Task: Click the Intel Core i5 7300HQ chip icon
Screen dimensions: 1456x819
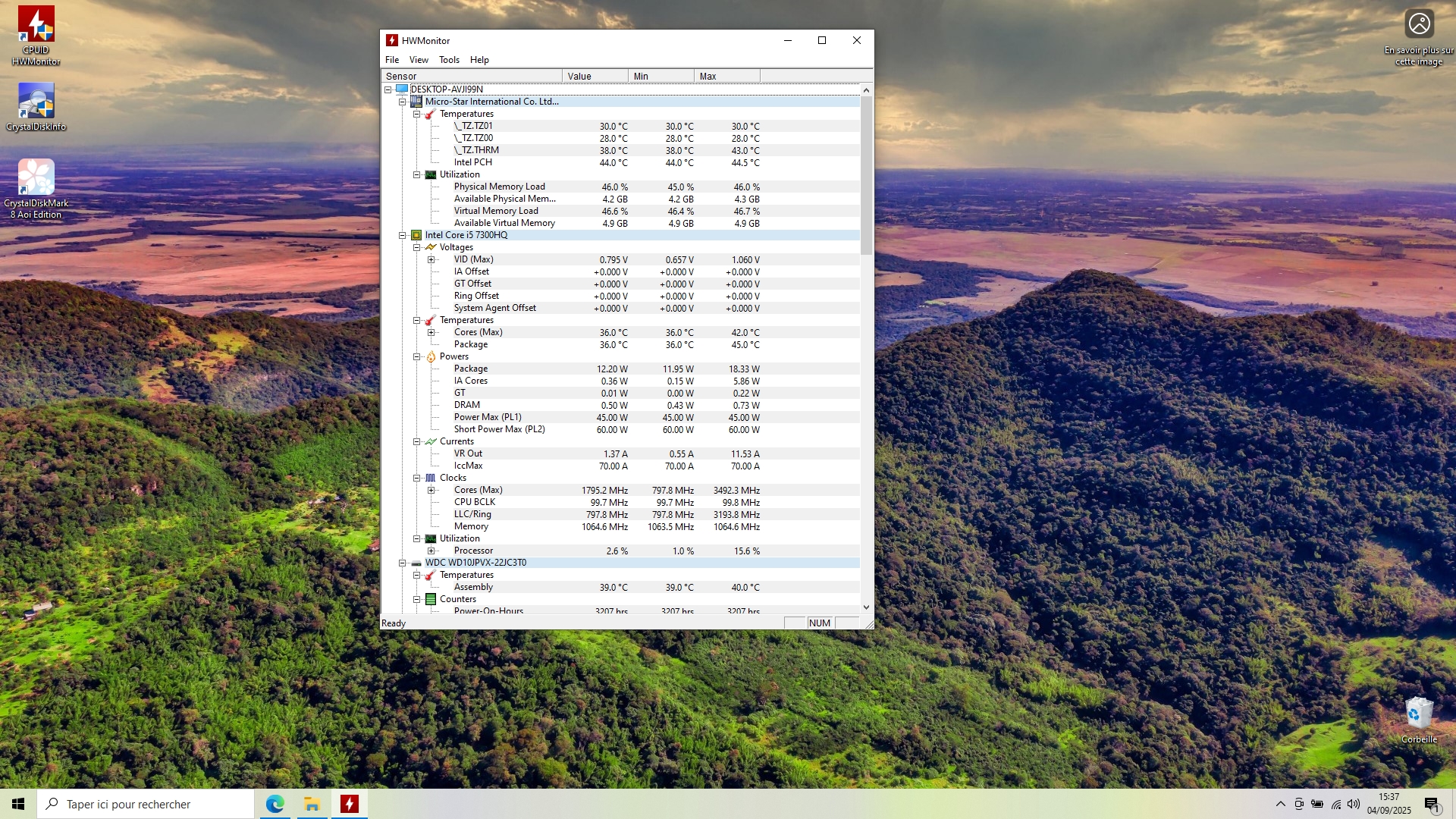Action: [416, 235]
